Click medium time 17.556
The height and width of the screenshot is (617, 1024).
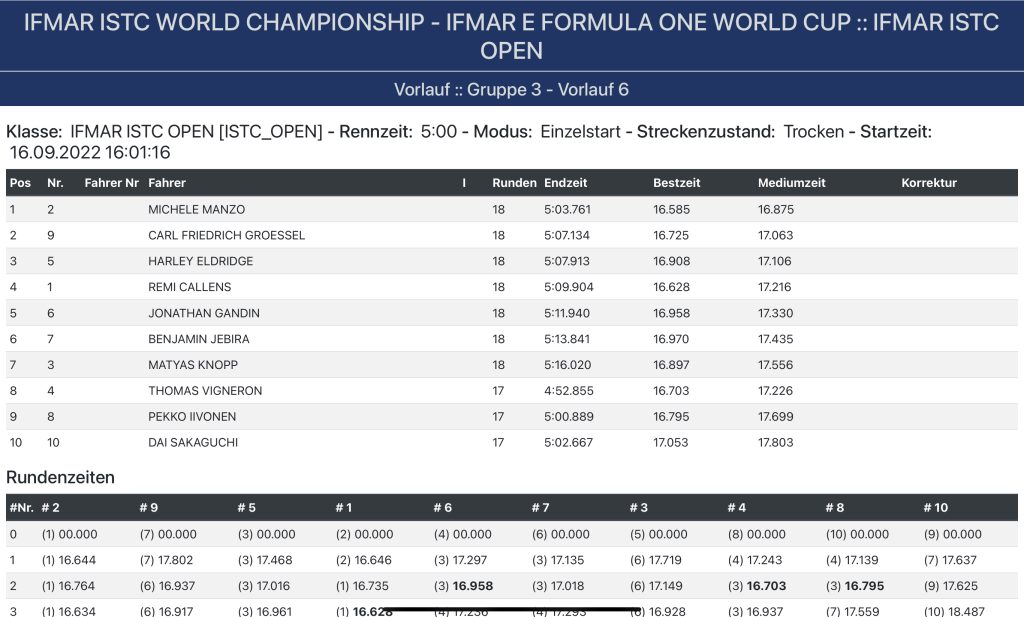[x=776, y=365]
